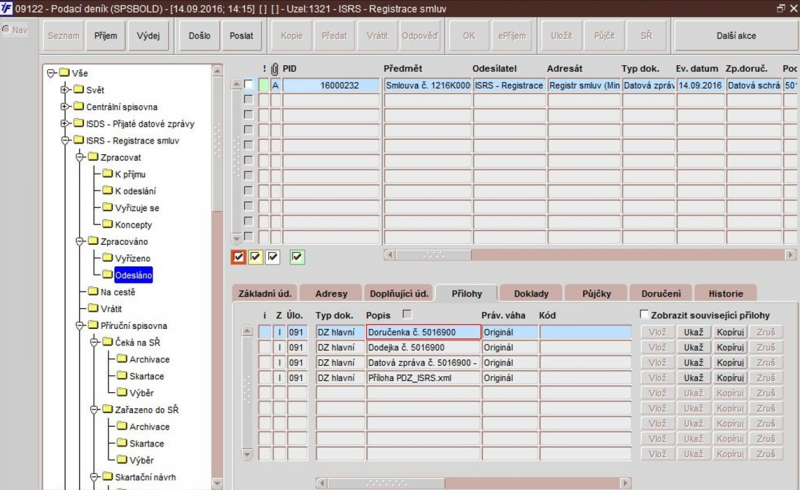Switch to the Základní úd. tab
The width and height of the screenshot is (800, 490).
pos(265,293)
